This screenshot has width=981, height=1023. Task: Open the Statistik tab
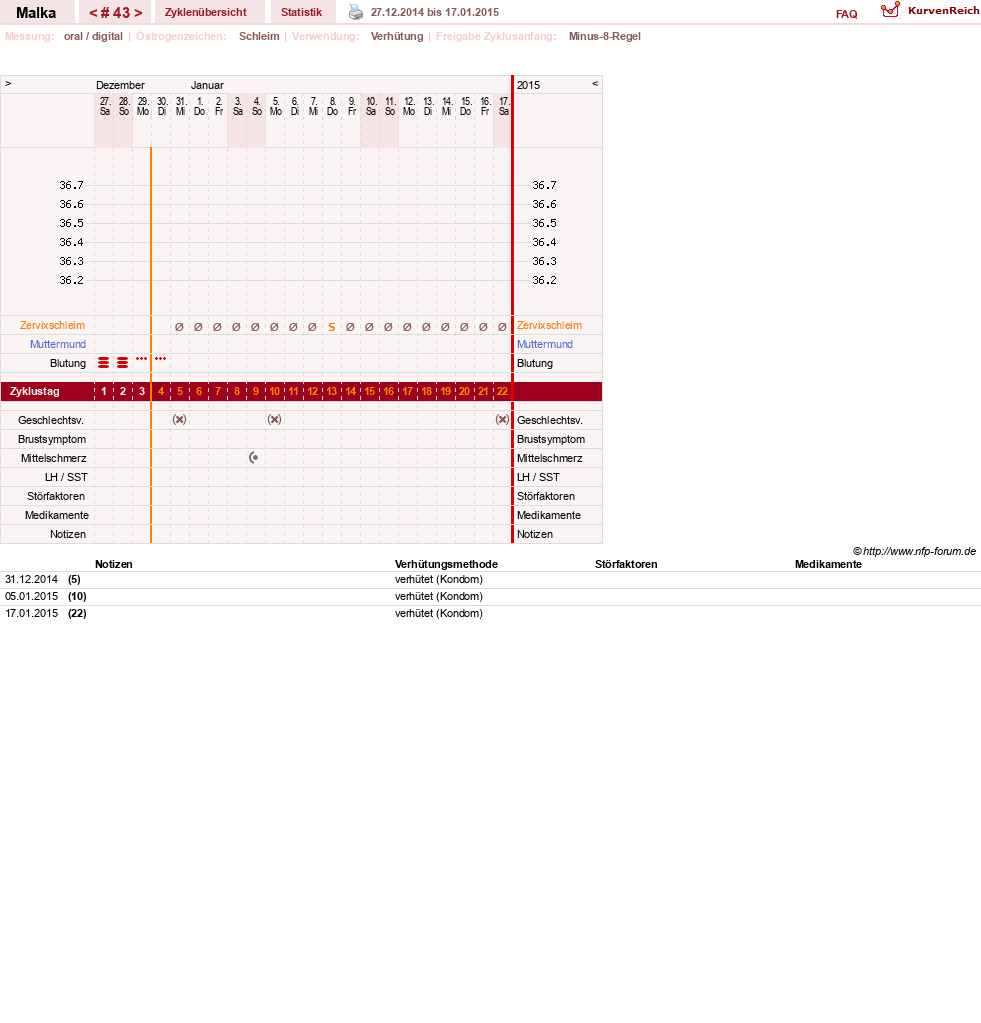click(301, 12)
